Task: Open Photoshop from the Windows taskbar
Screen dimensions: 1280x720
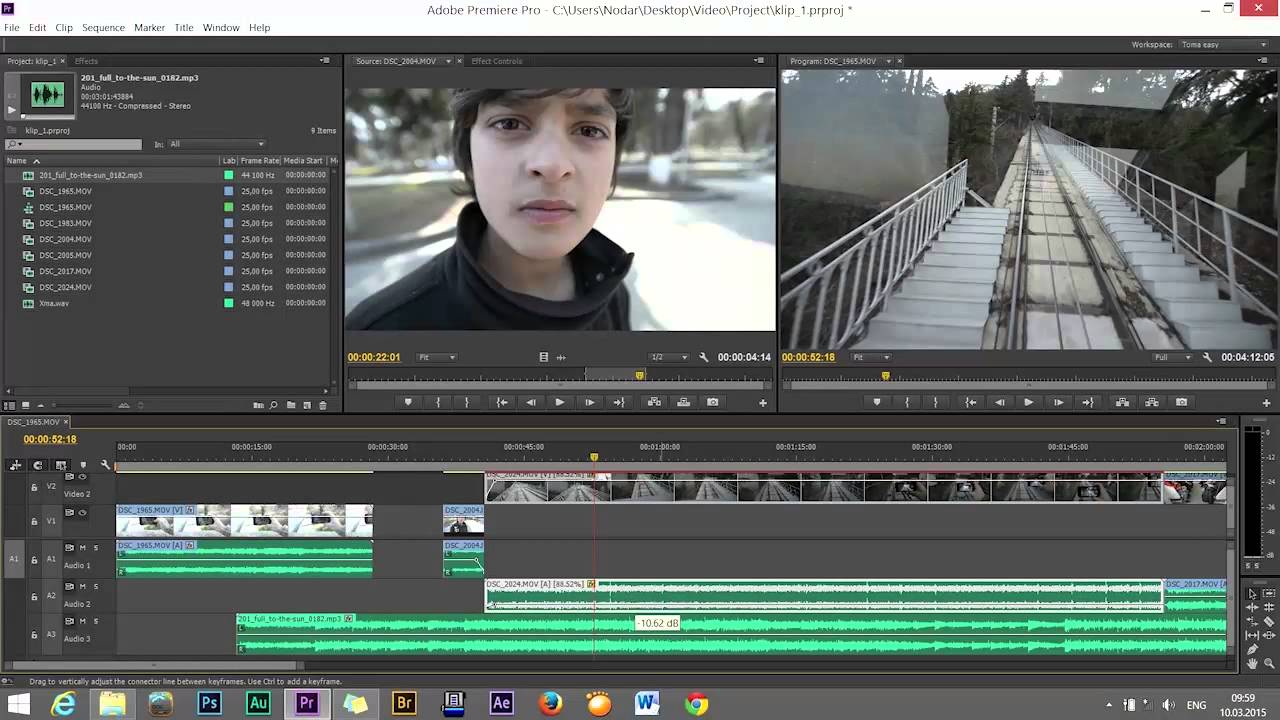Action: (209, 703)
